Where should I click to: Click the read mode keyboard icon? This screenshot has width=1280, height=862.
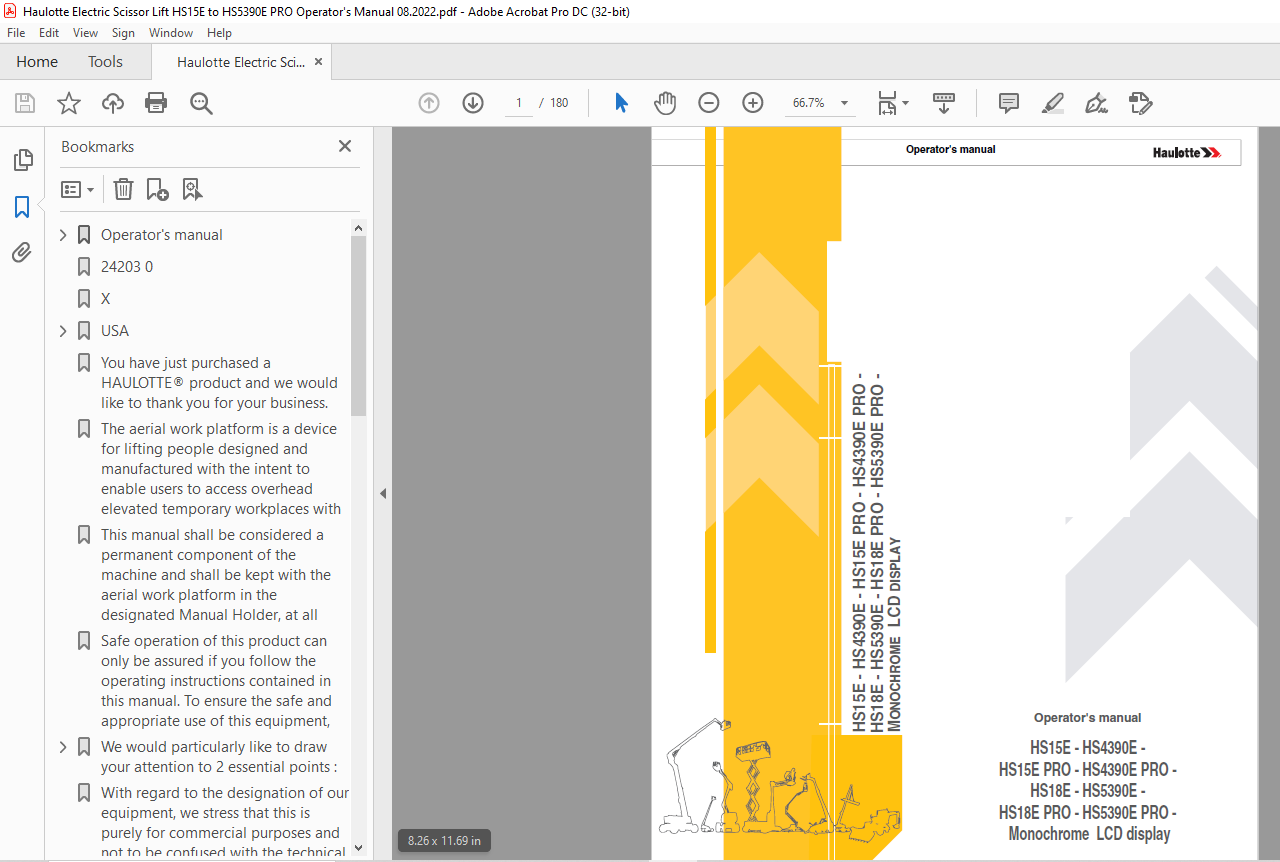coord(944,103)
